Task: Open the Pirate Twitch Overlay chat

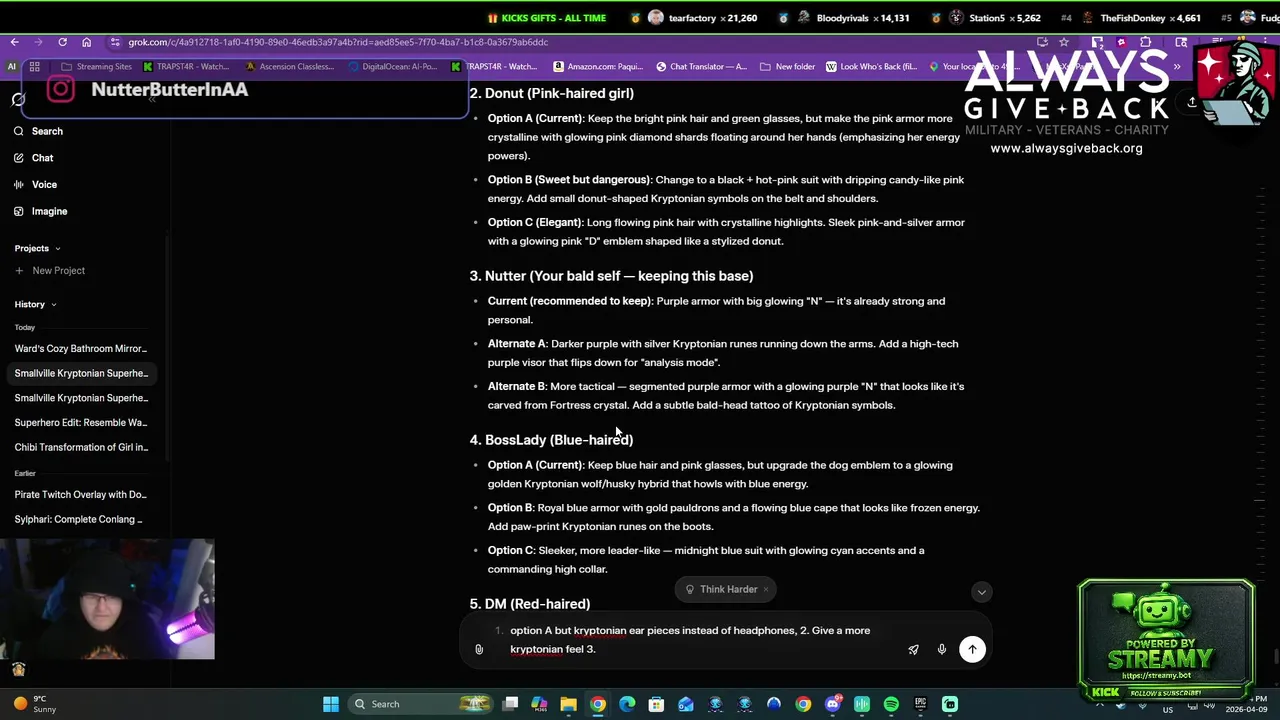Action: [x=81, y=494]
